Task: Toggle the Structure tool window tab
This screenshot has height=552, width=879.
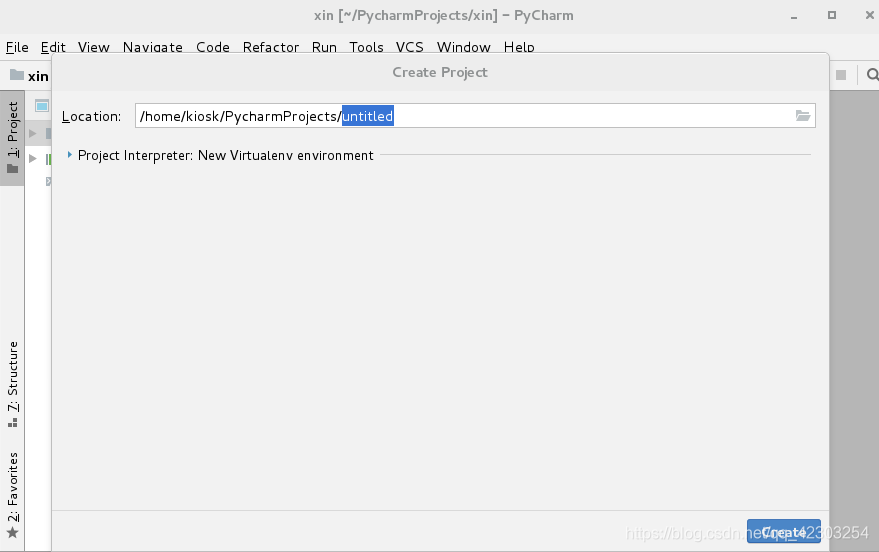Action: point(12,384)
